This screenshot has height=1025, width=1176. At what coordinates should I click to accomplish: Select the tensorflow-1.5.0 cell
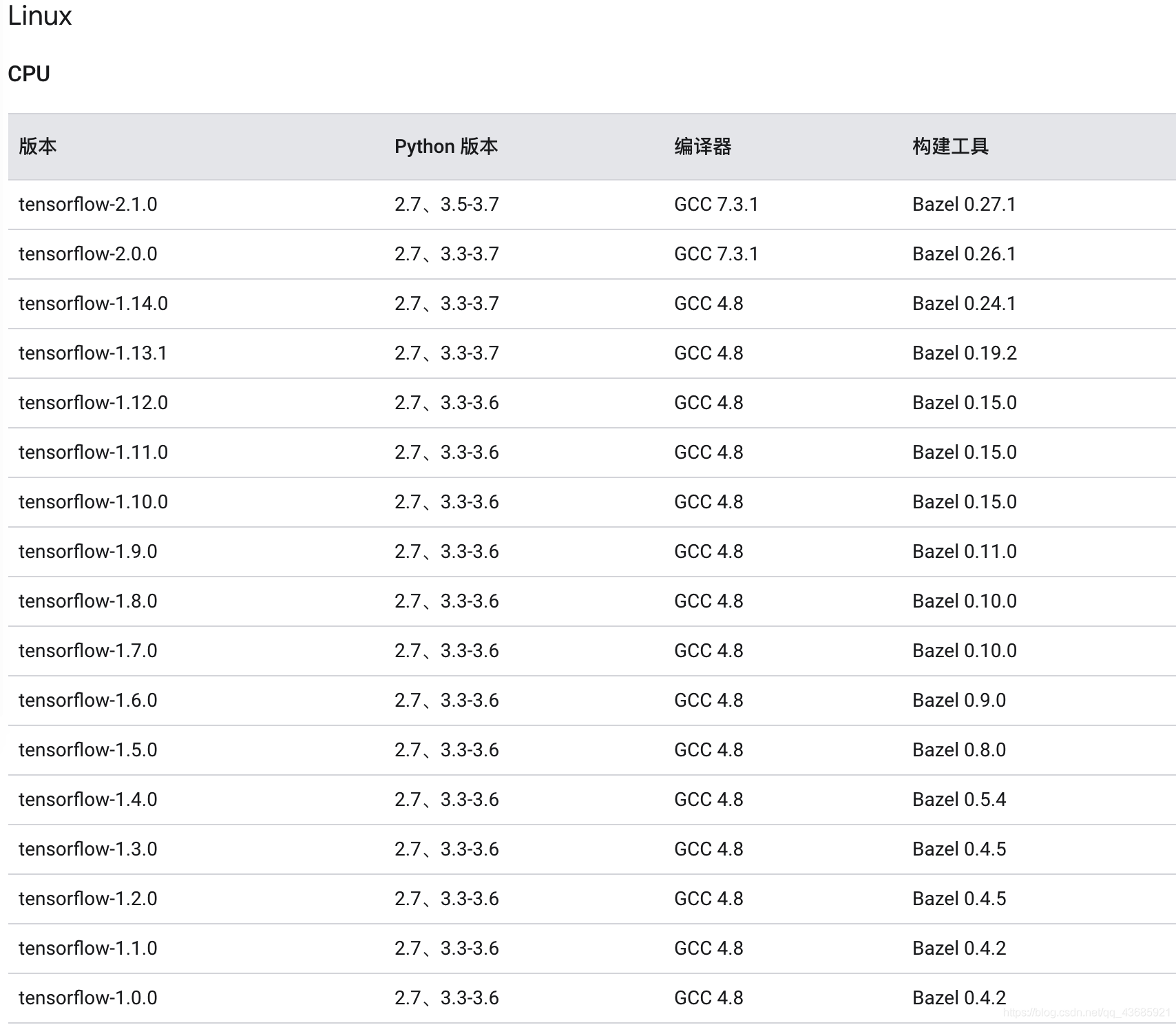tap(88, 750)
